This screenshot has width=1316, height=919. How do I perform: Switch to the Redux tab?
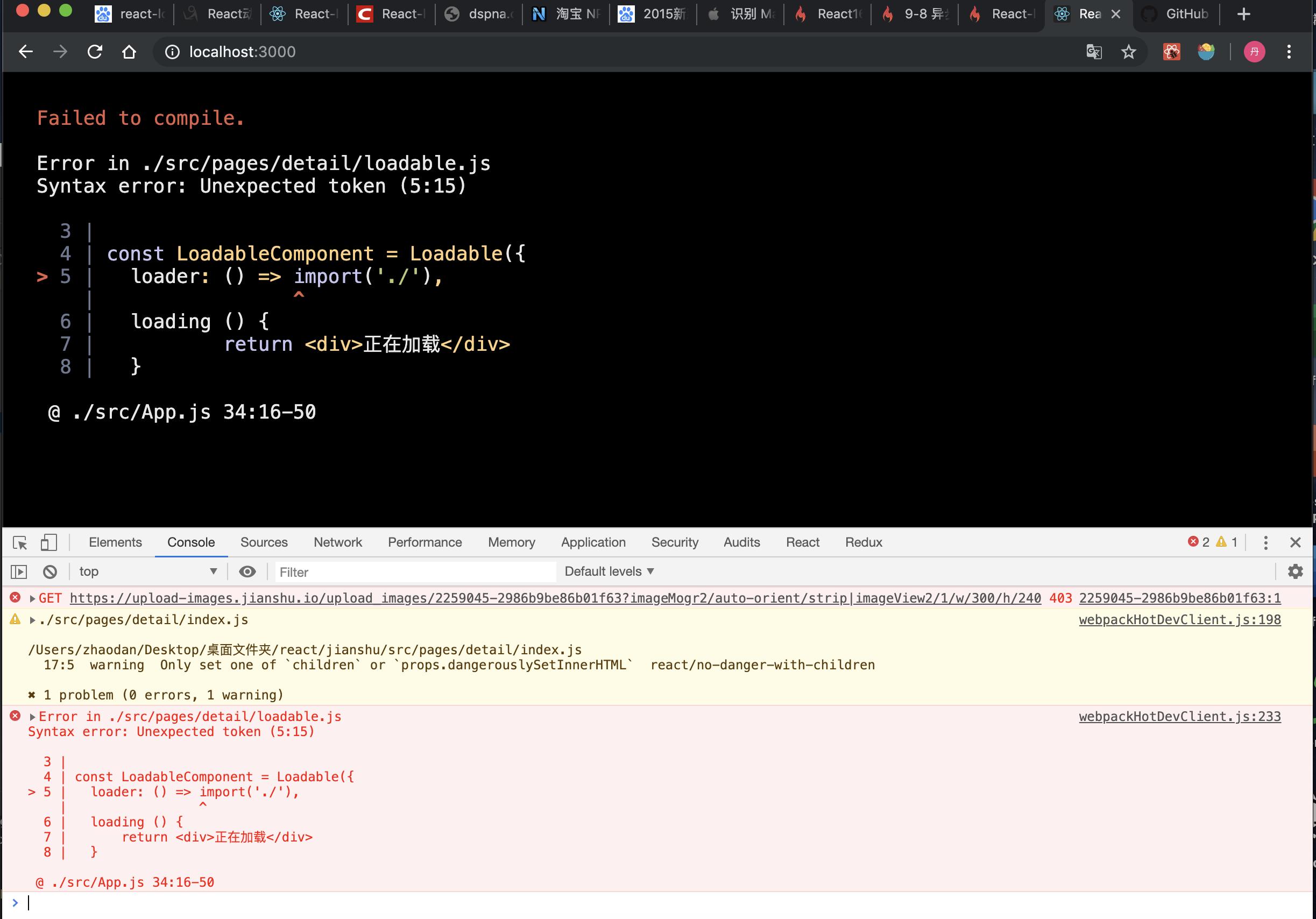tap(863, 542)
